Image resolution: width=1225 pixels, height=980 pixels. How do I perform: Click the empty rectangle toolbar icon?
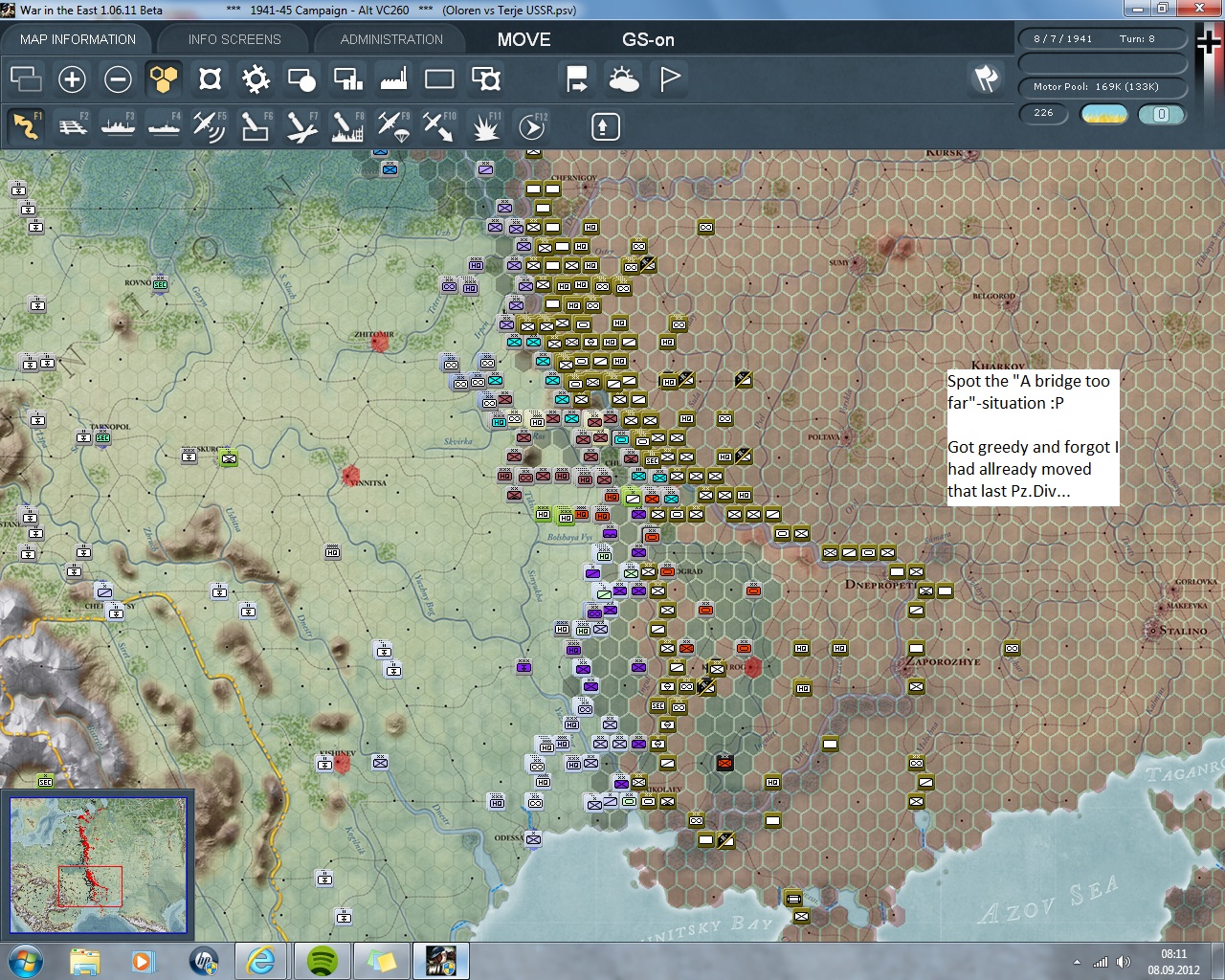point(439,78)
